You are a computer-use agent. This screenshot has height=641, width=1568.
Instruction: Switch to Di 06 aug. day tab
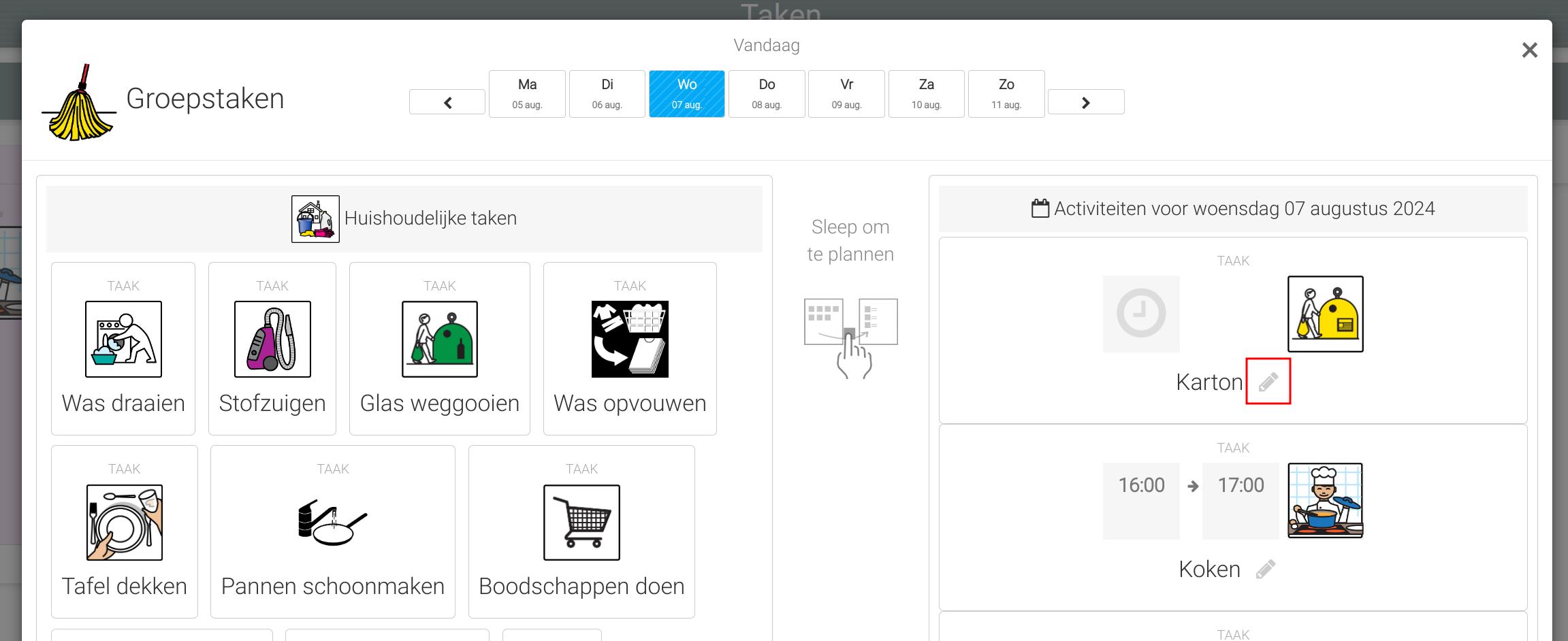pos(607,94)
